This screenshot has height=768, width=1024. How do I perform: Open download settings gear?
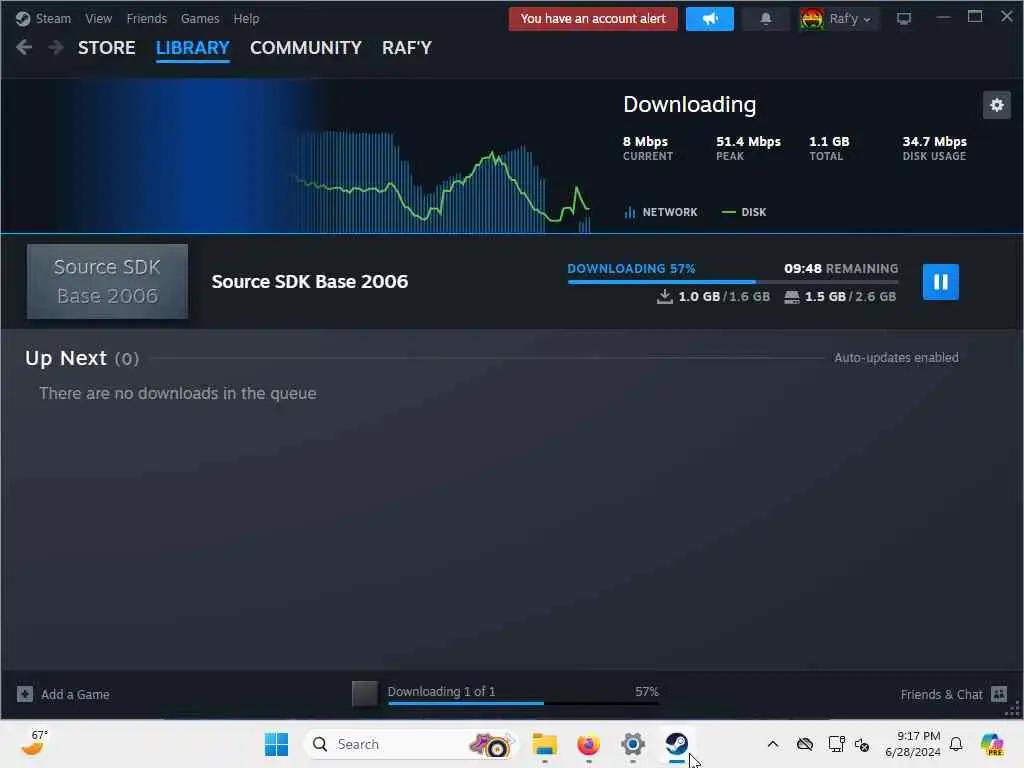pos(997,105)
